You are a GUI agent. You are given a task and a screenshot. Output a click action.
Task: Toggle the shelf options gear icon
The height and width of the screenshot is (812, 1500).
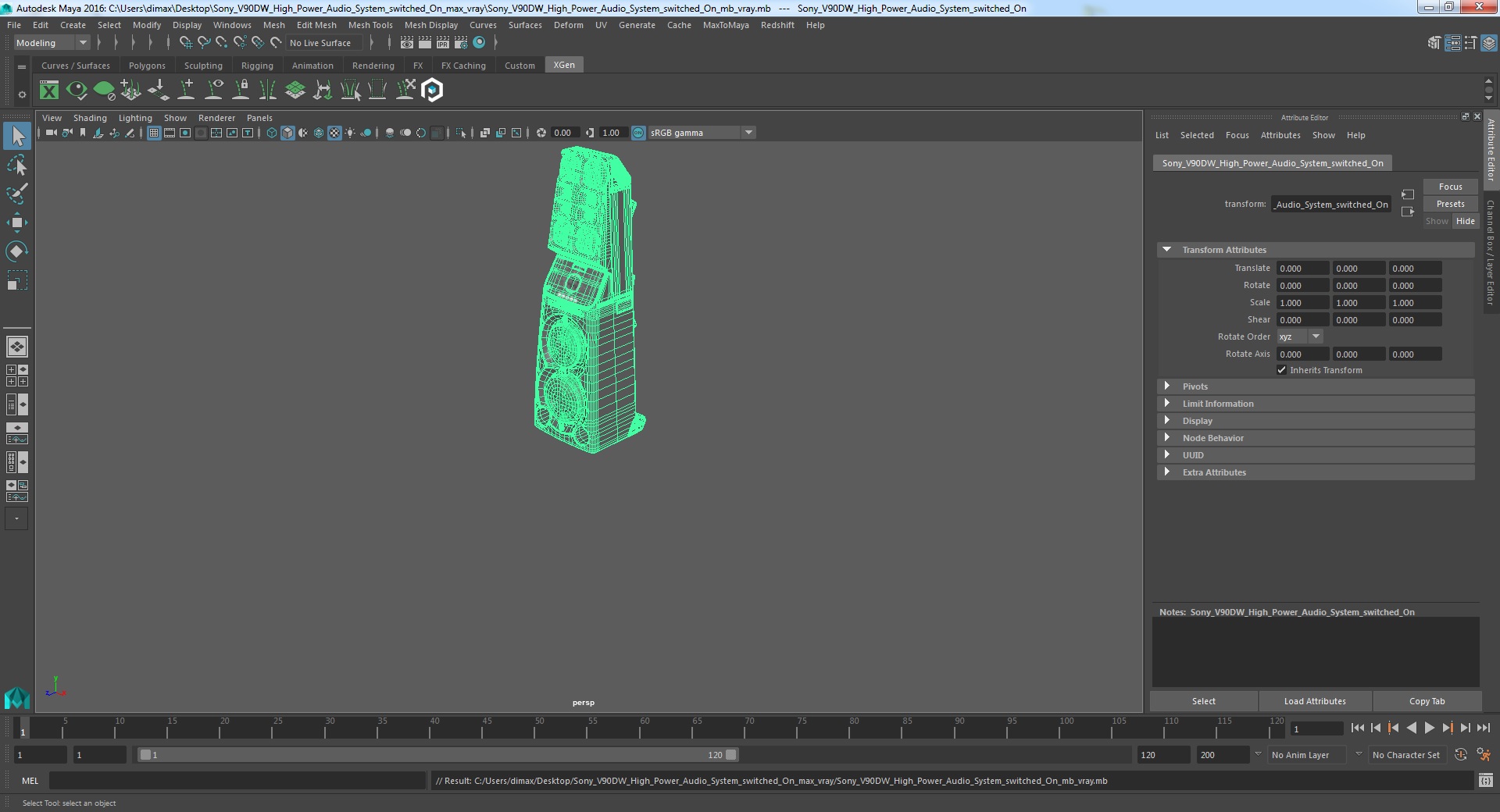point(22,94)
